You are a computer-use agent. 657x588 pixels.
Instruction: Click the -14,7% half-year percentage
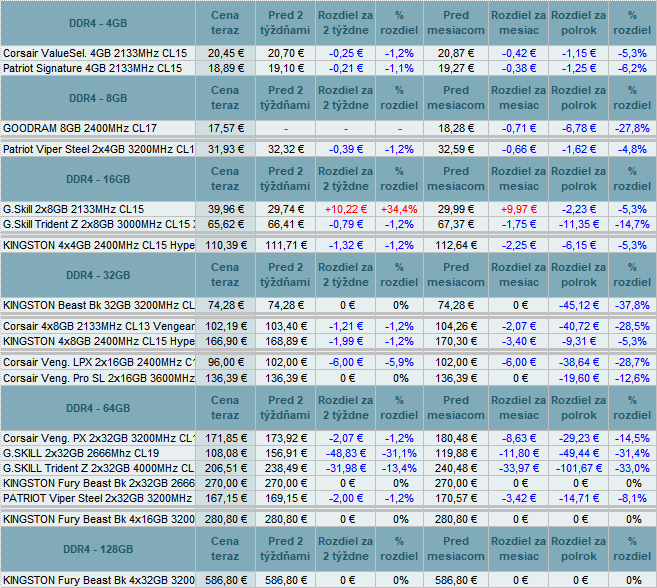632,224
